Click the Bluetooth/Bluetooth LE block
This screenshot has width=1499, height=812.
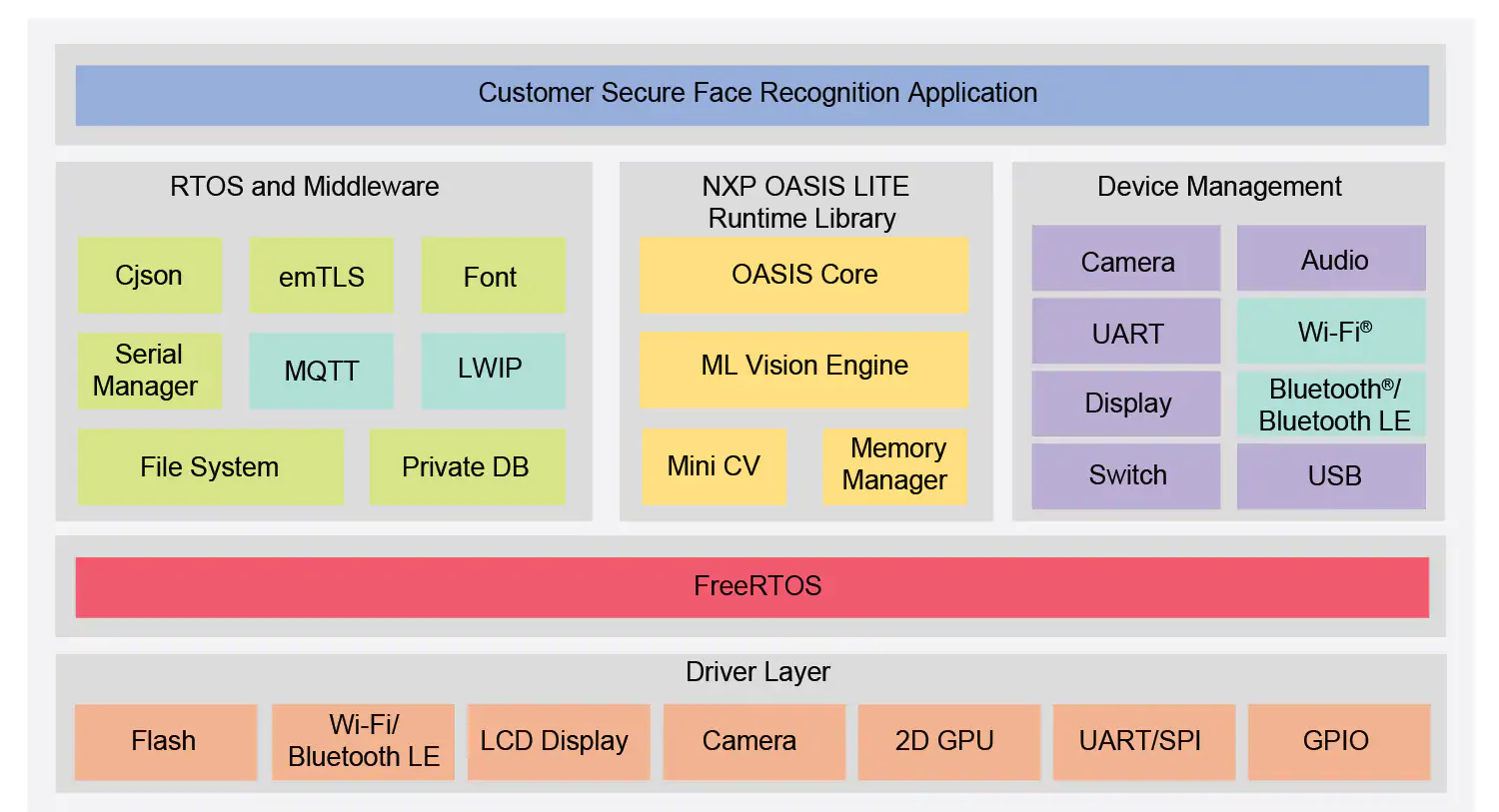(x=1331, y=404)
